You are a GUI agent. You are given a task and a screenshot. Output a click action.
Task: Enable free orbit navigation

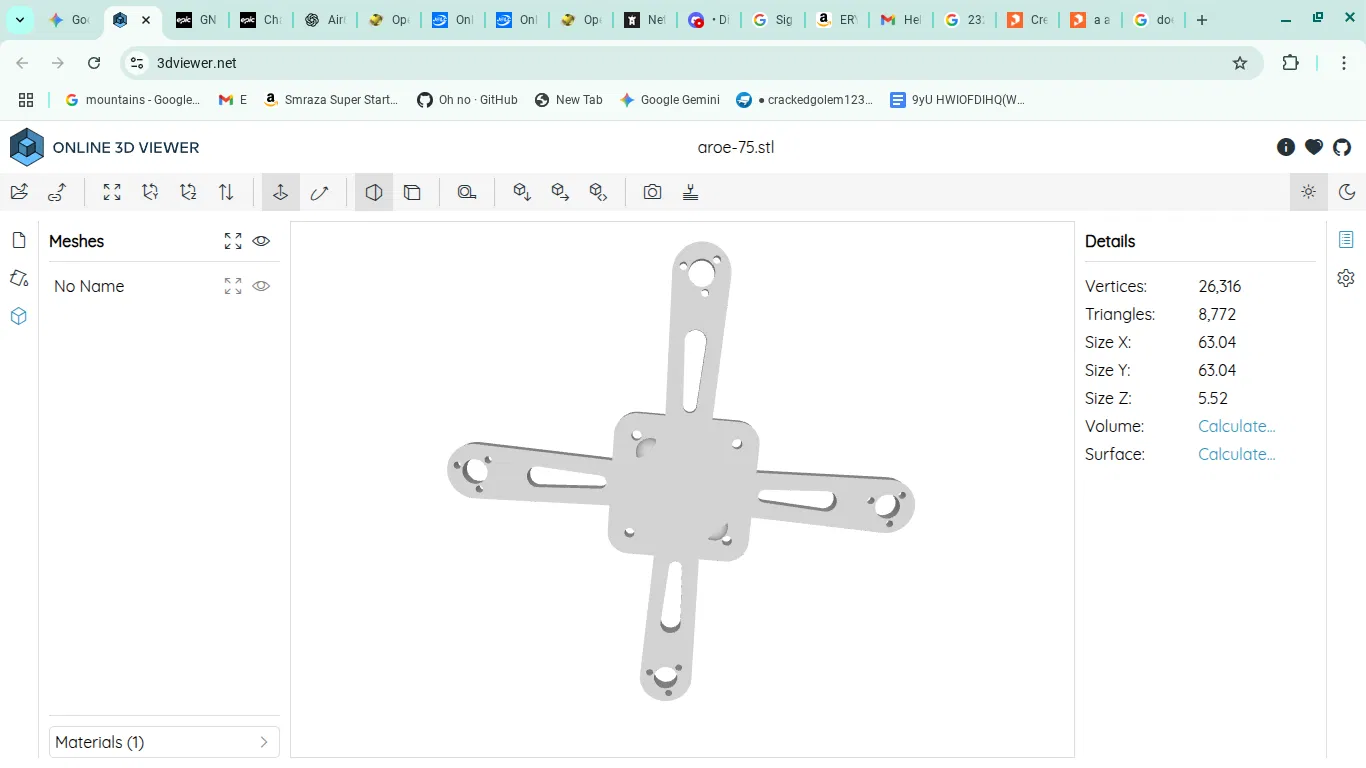point(319,192)
